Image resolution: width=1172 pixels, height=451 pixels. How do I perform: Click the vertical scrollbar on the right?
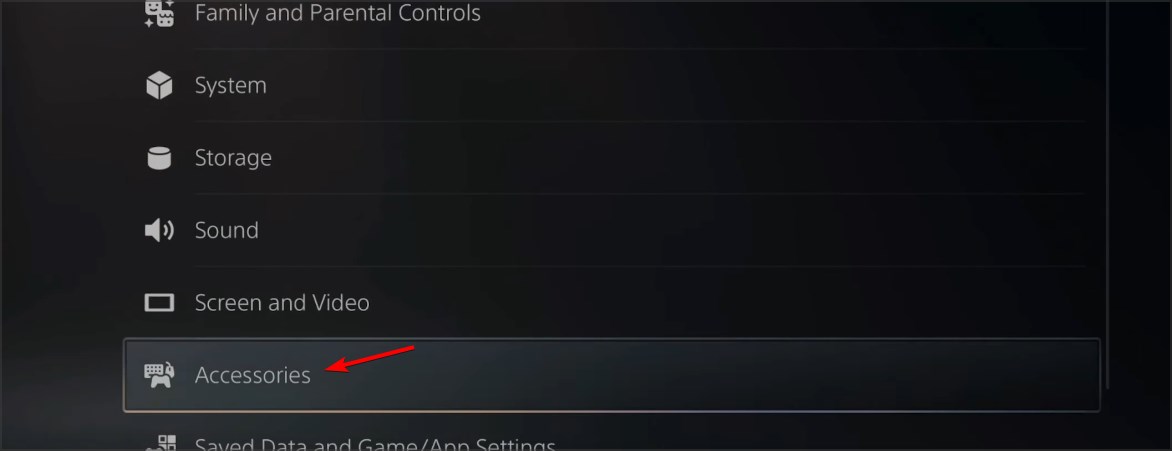tap(1106, 194)
